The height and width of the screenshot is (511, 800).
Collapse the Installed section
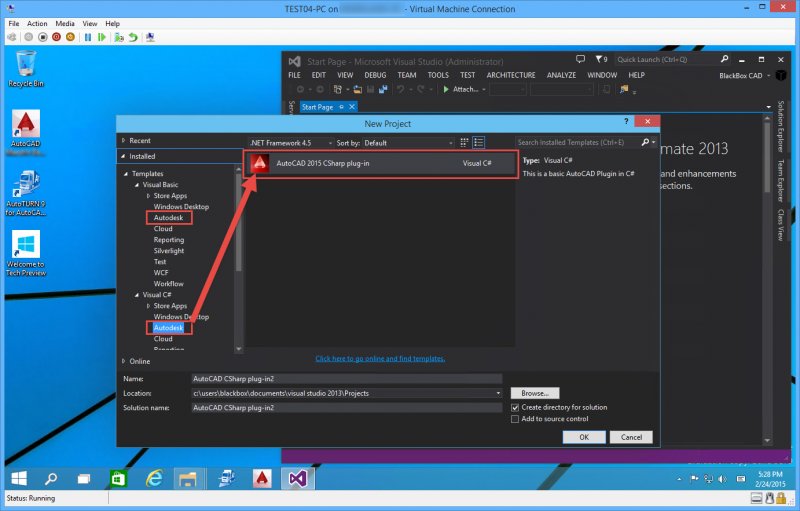point(123,156)
